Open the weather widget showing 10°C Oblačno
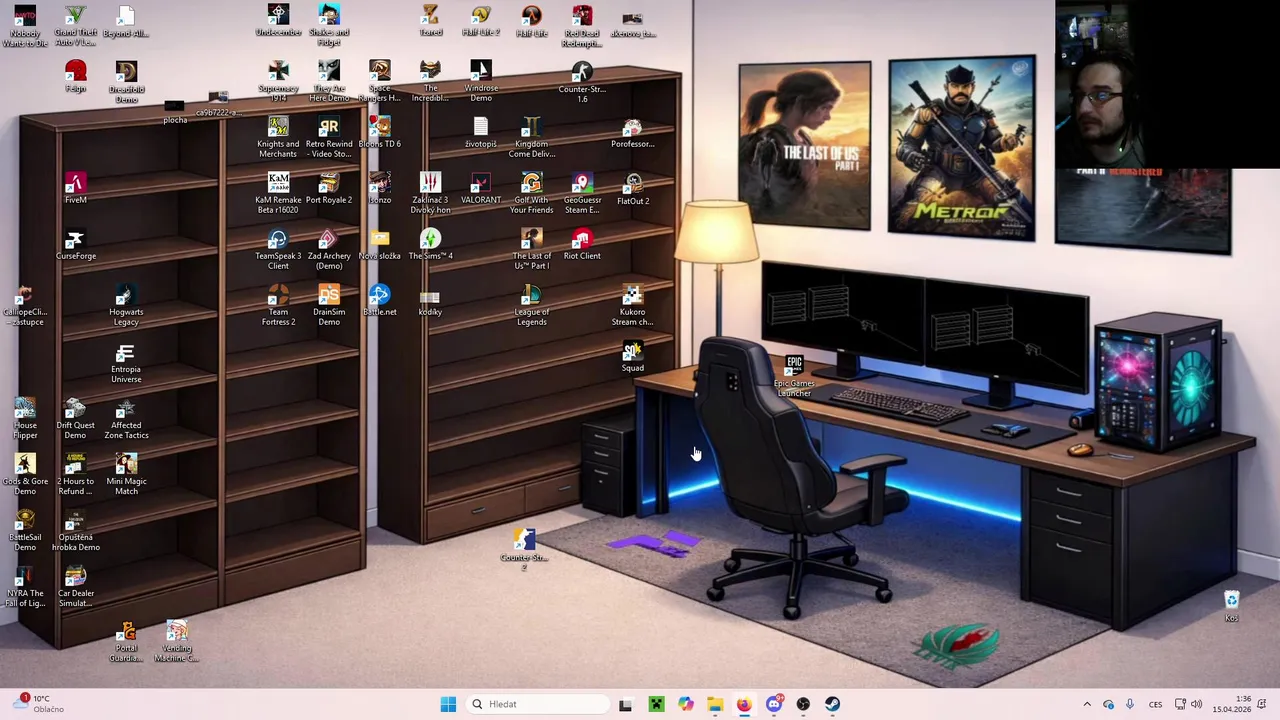Image resolution: width=1280 pixels, height=720 pixels. pos(38,704)
